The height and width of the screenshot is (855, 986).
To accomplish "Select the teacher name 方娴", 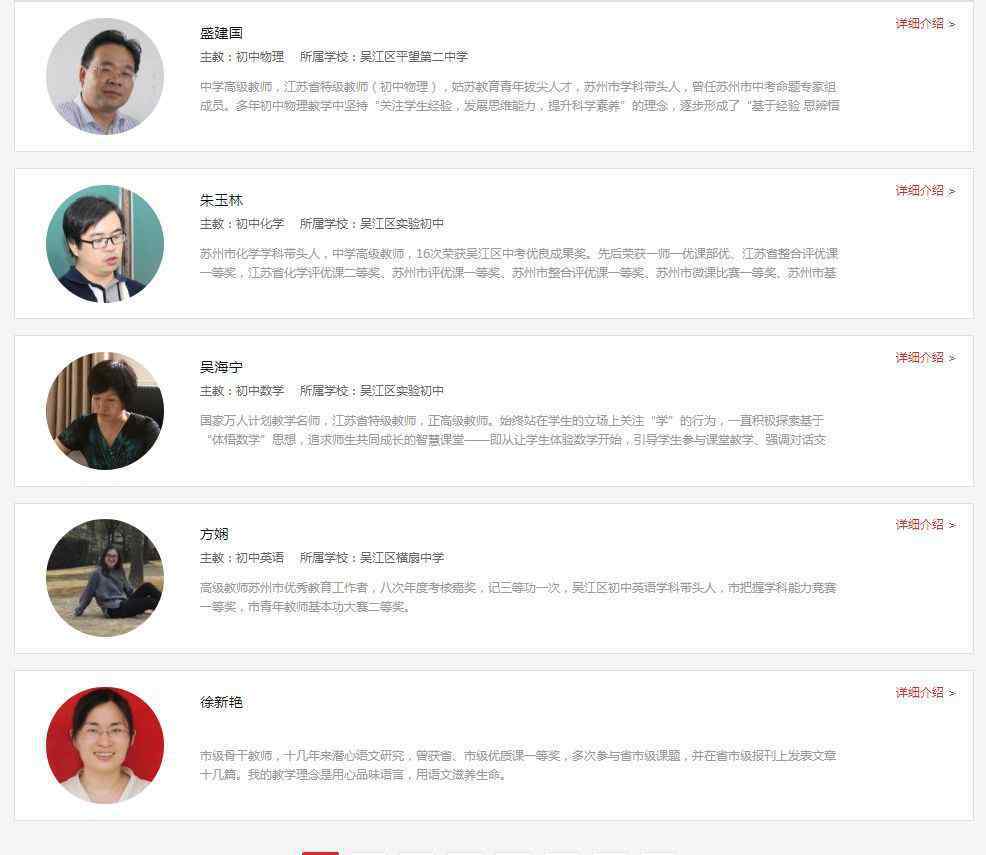I will [214, 534].
